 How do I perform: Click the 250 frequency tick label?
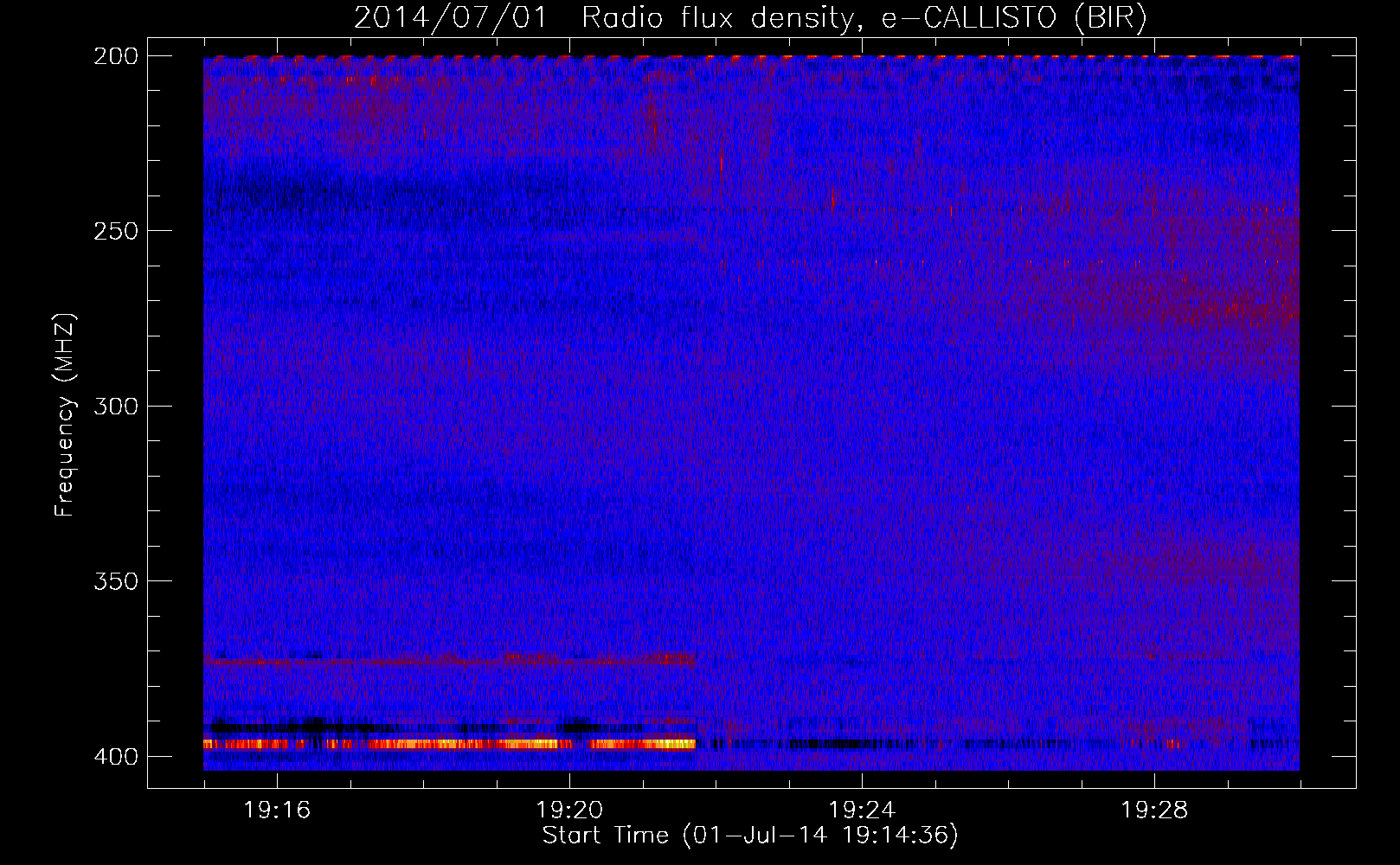click(115, 231)
